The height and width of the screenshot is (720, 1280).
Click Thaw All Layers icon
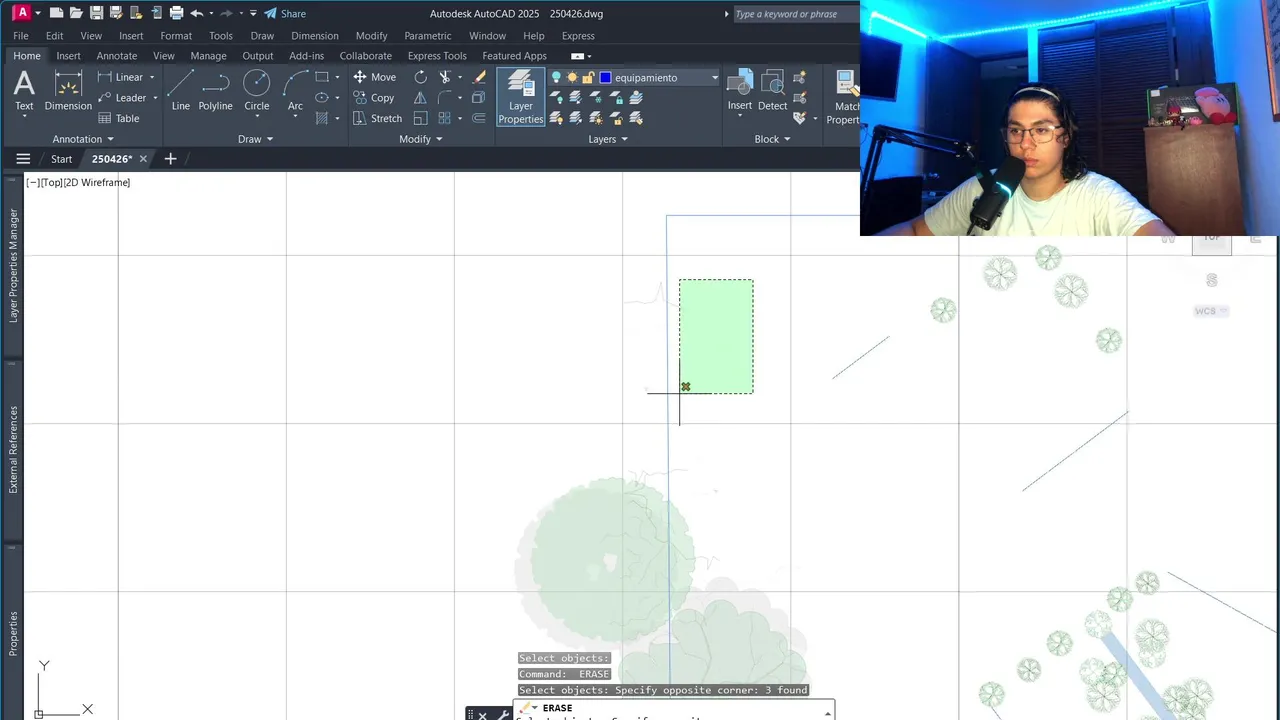(596, 118)
